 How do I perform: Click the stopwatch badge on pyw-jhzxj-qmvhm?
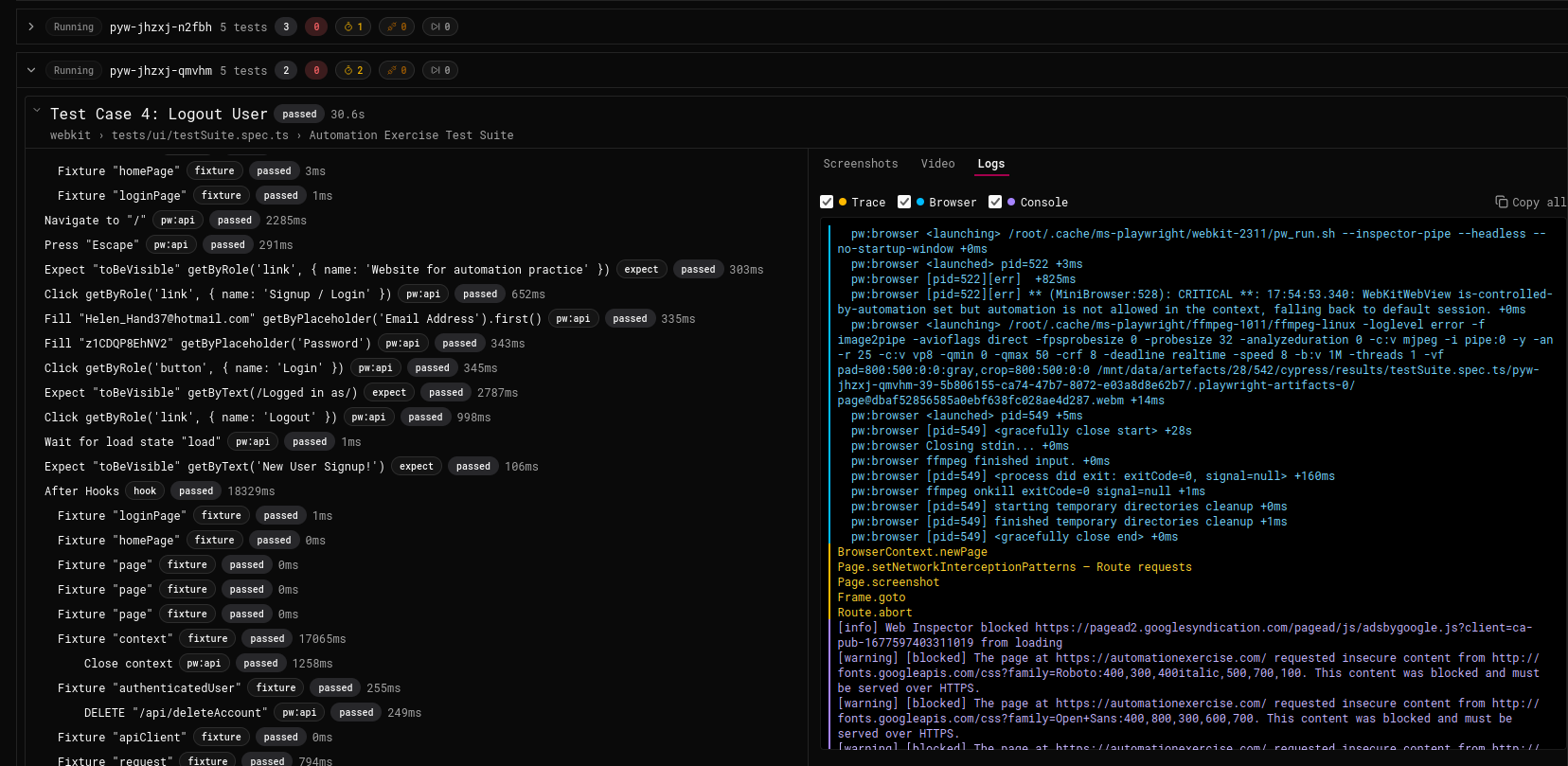tap(352, 70)
